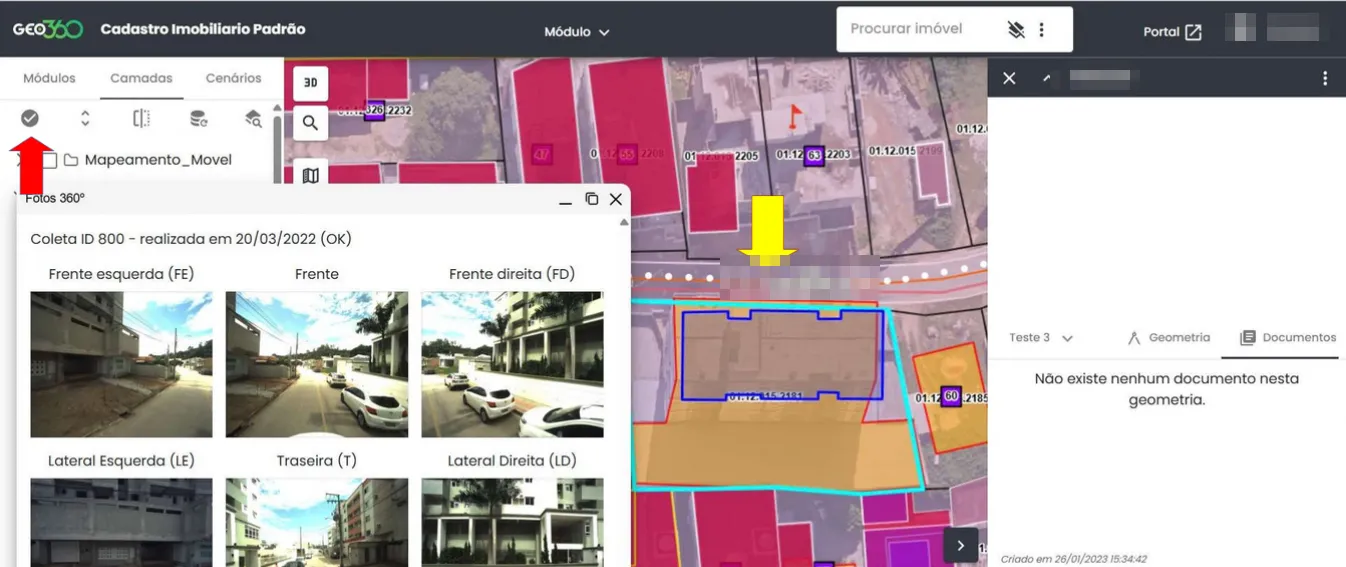Open the three-dot menu in search box

(x=1041, y=30)
